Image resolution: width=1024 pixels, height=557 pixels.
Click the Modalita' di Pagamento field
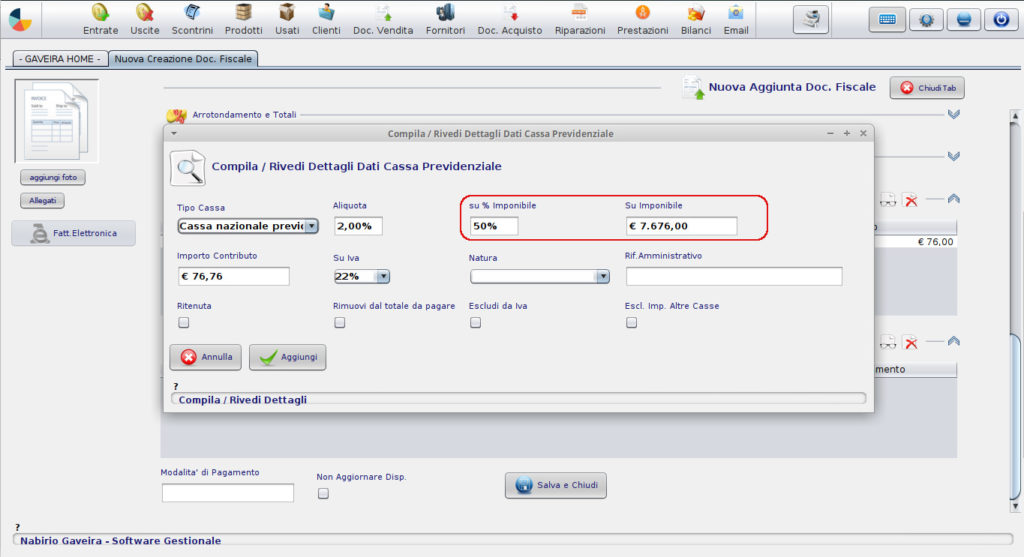point(227,493)
